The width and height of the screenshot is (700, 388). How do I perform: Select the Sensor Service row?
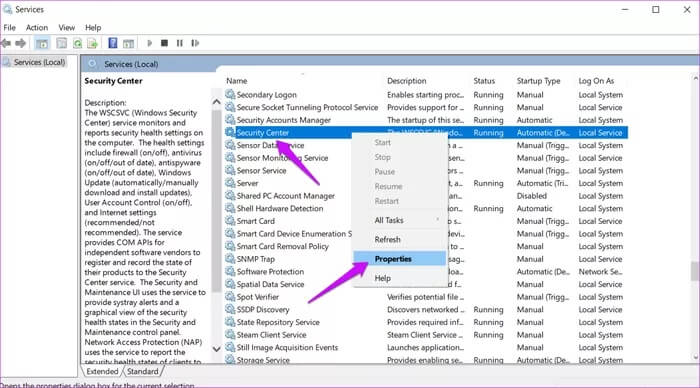click(426, 171)
